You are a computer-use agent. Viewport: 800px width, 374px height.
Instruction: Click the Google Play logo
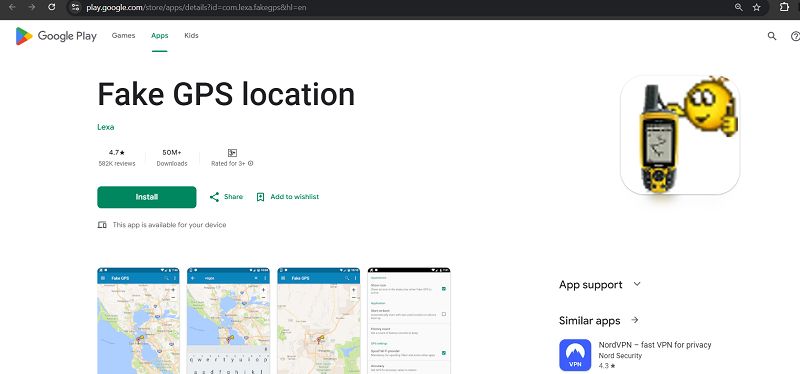56,36
